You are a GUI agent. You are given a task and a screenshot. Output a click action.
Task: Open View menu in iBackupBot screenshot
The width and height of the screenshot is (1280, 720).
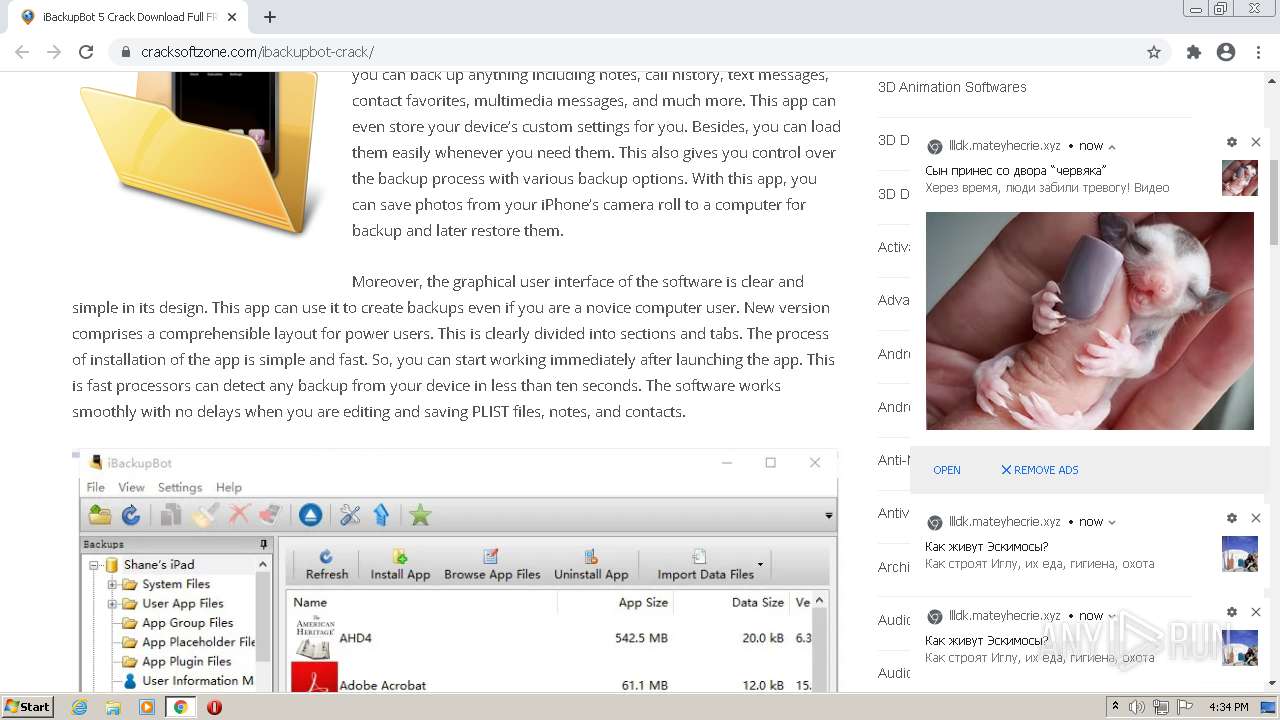131,487
